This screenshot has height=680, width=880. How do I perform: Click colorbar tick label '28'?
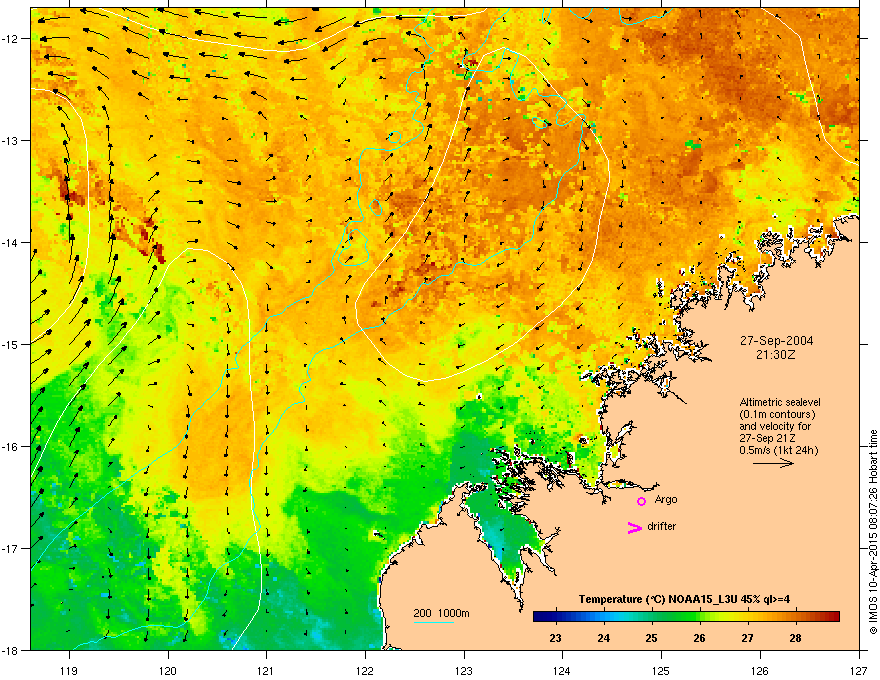(x=795, y=638)
